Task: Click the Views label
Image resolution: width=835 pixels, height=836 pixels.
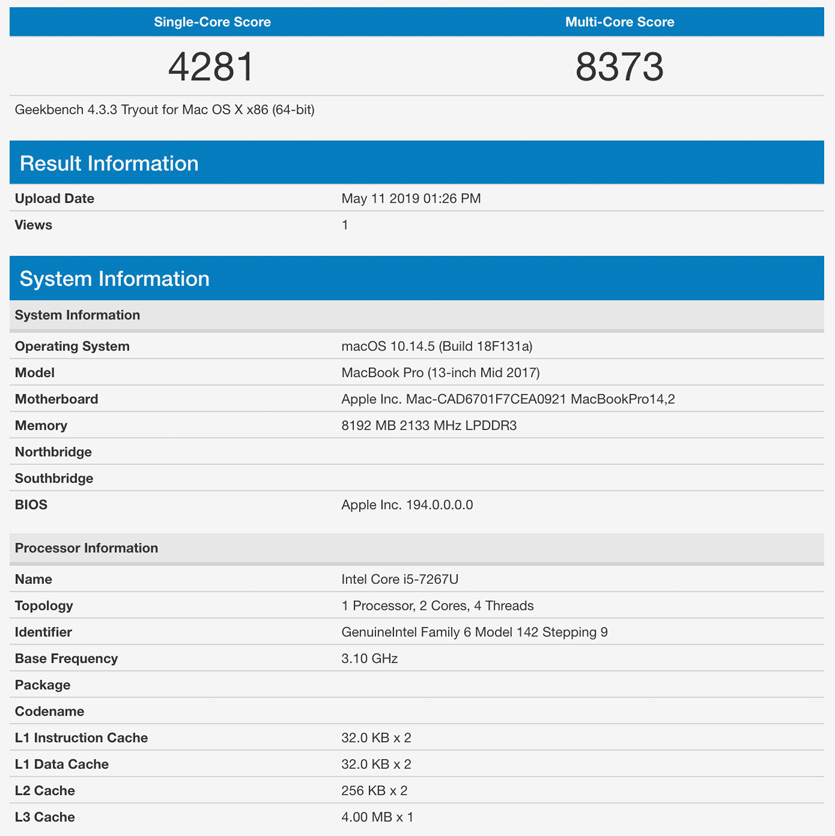Action: tap(33, 225)
